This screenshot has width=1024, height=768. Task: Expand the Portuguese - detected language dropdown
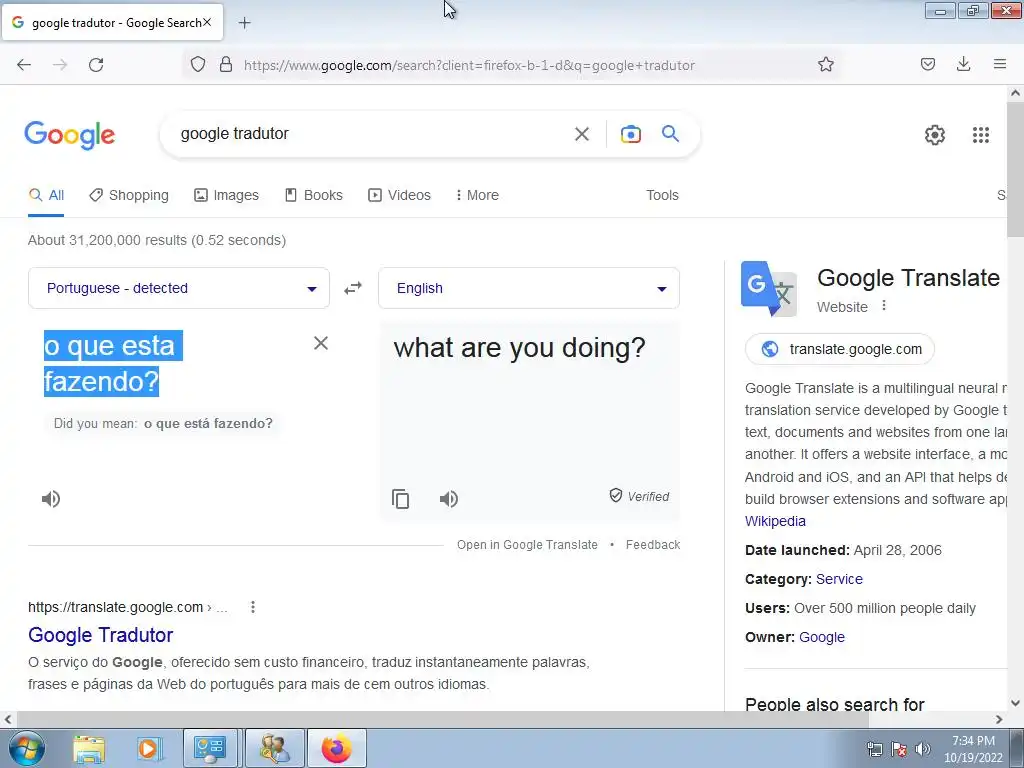[179, 288]
